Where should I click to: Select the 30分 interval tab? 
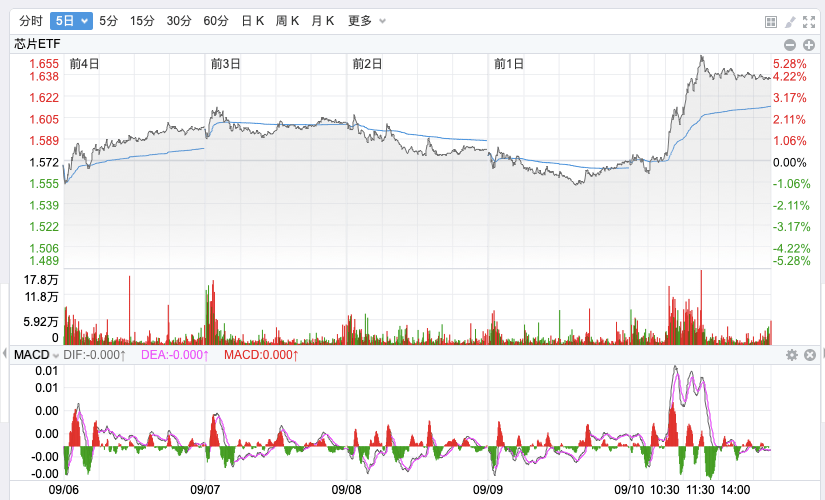(x=179, y=21)
